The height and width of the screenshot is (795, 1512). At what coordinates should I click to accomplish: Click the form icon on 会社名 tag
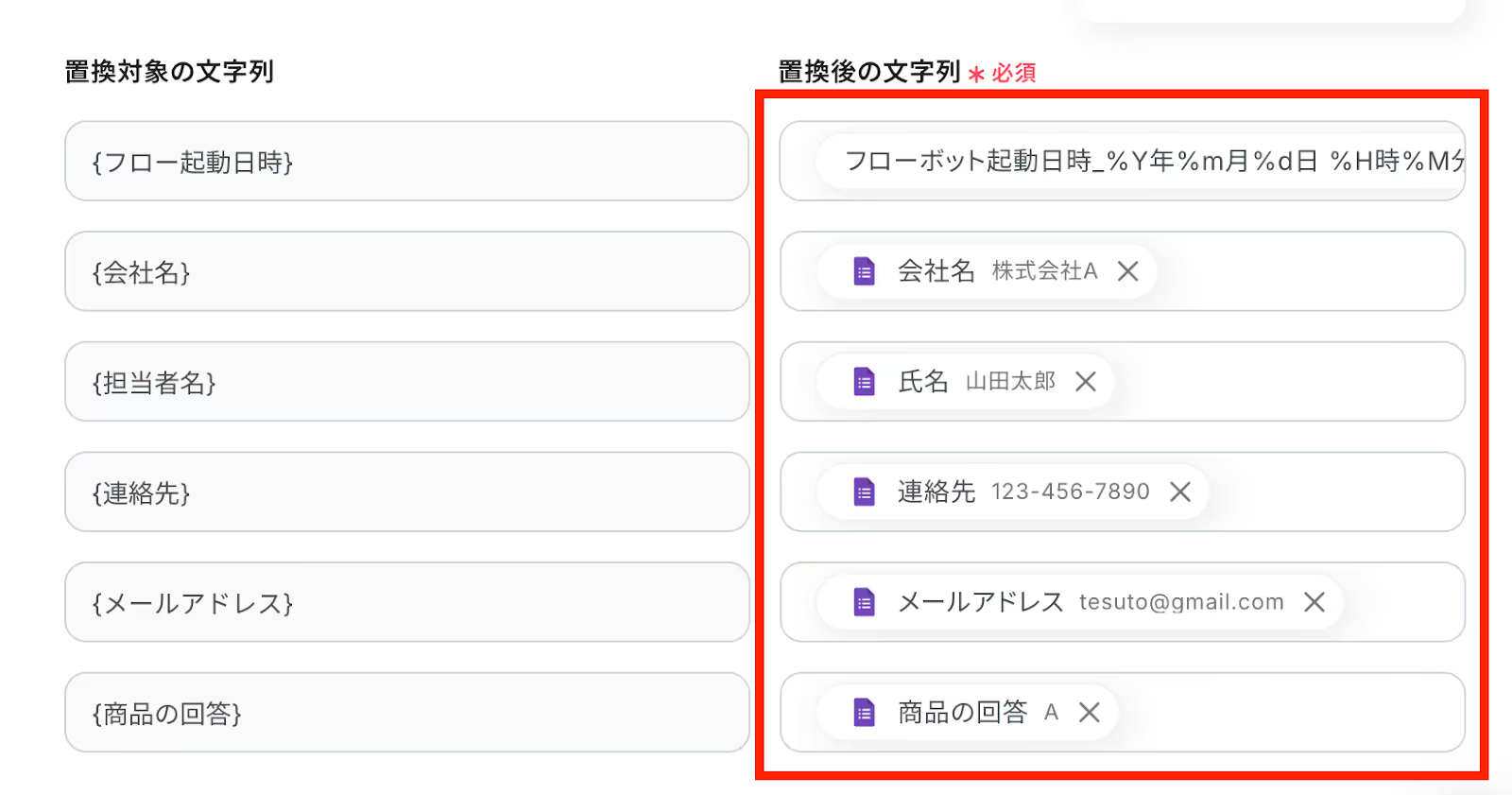coord(864,271)
